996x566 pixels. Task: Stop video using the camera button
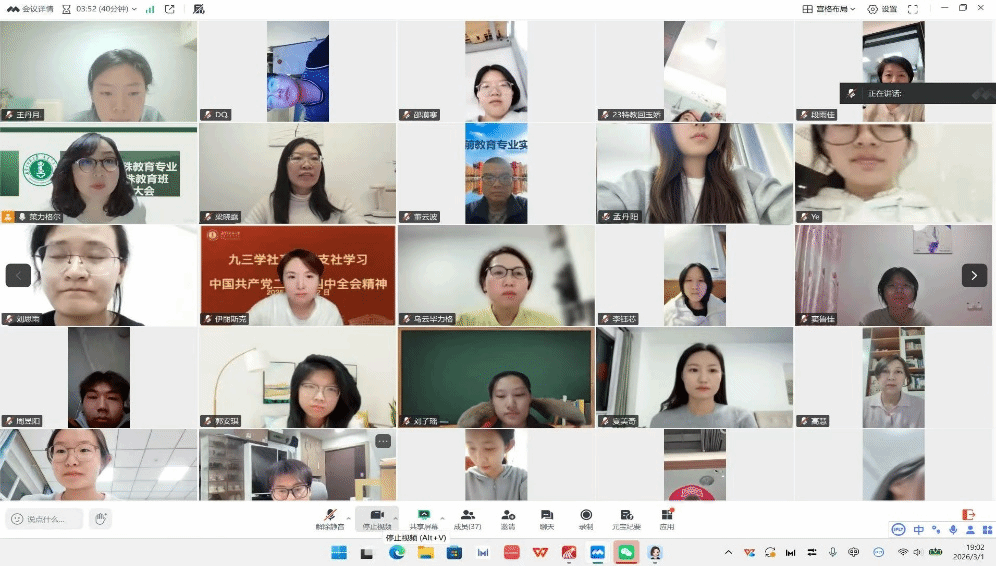376,515
